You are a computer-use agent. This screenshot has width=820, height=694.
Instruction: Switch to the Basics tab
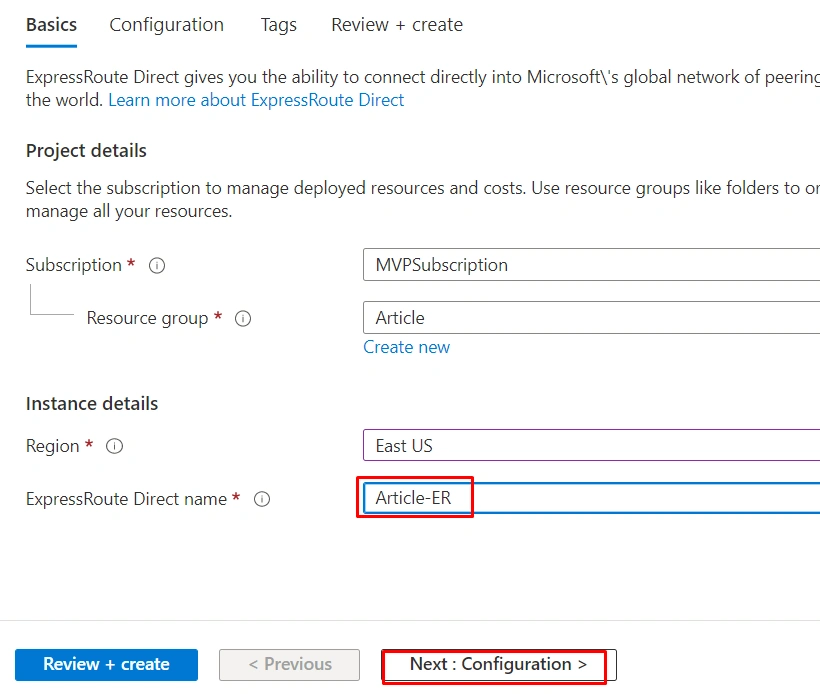click(51, 25)
